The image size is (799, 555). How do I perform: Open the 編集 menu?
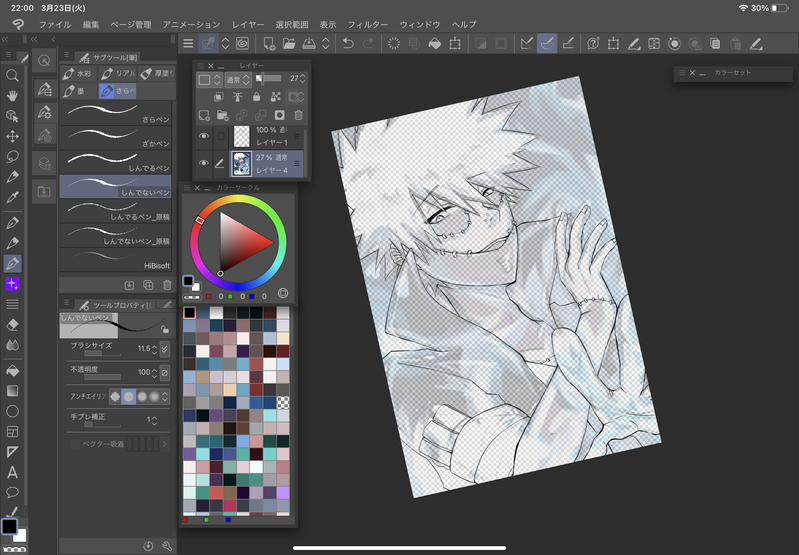coord(91,24)
